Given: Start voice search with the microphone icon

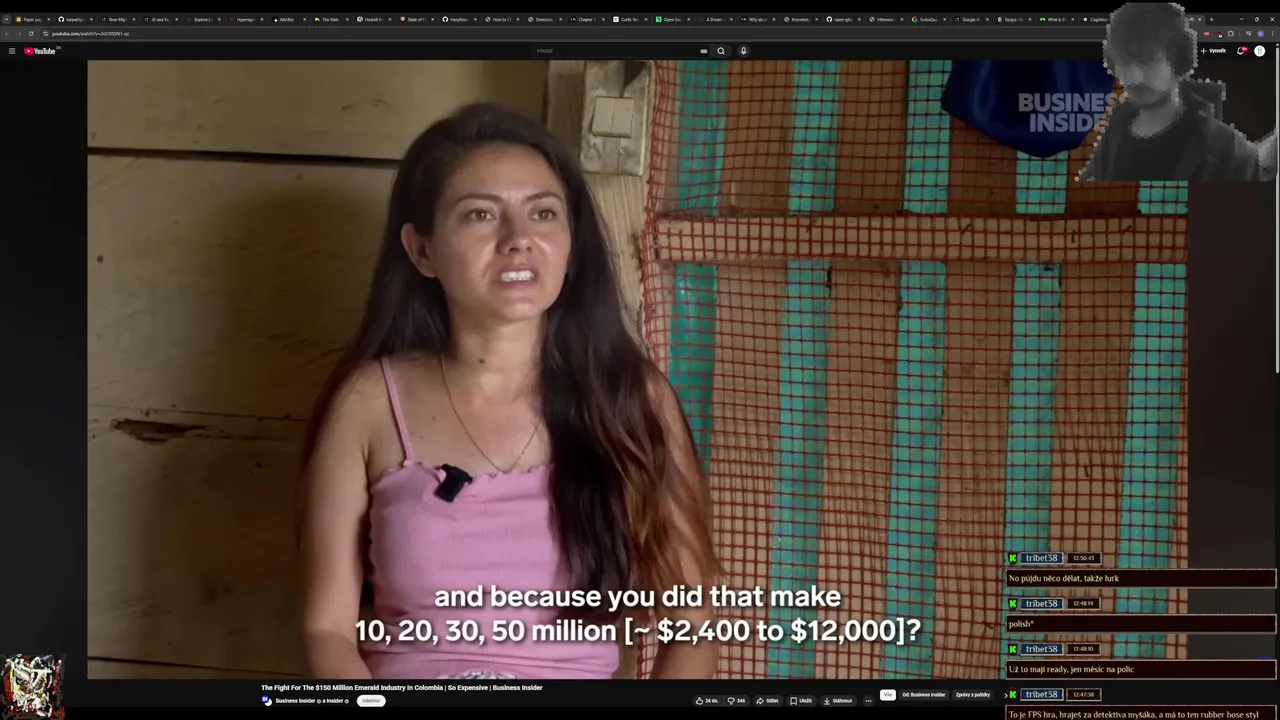Looking at the screenshot, I should tap(743, 51).
